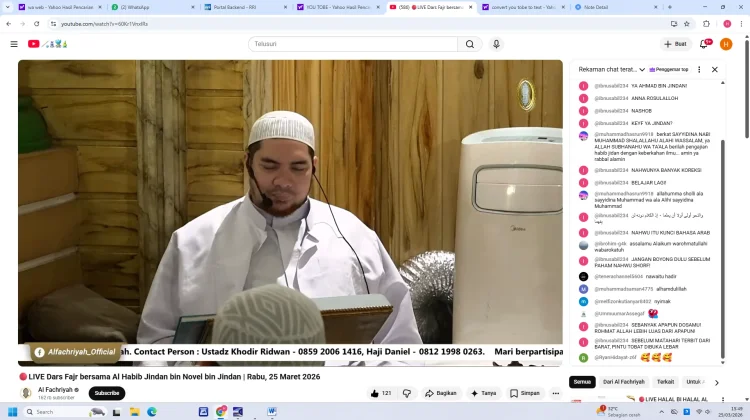
Task: Click the page vertical scrollbar
Action: pyautogui.click(x=747, y=91)
